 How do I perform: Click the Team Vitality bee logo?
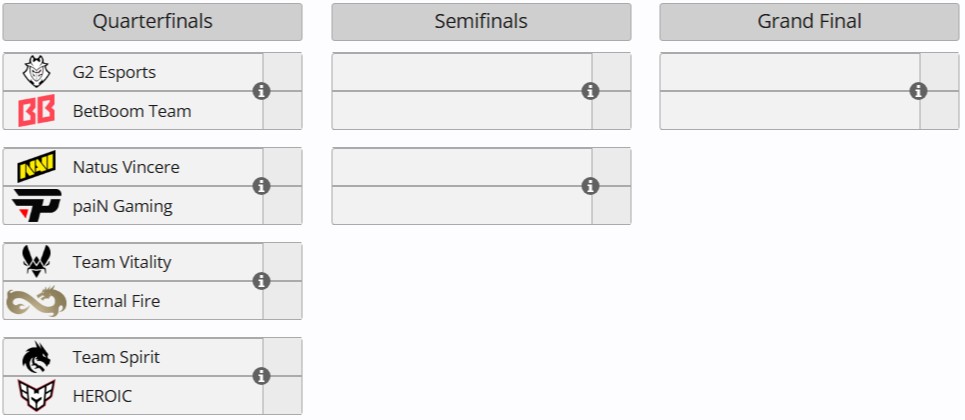tap(37, 262)
